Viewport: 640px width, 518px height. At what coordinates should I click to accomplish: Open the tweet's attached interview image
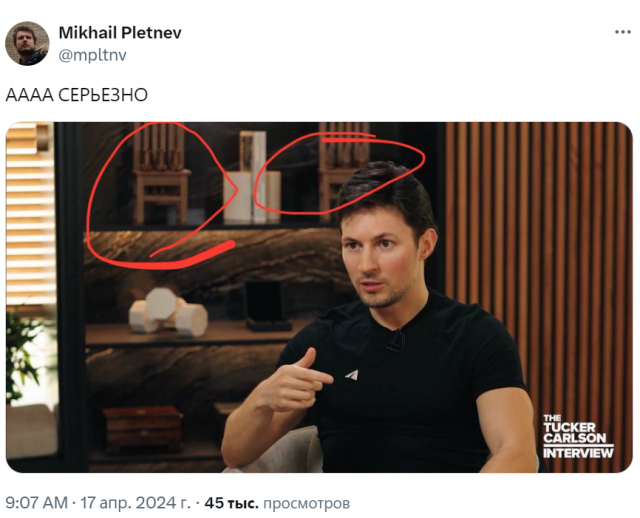(319, 297)
